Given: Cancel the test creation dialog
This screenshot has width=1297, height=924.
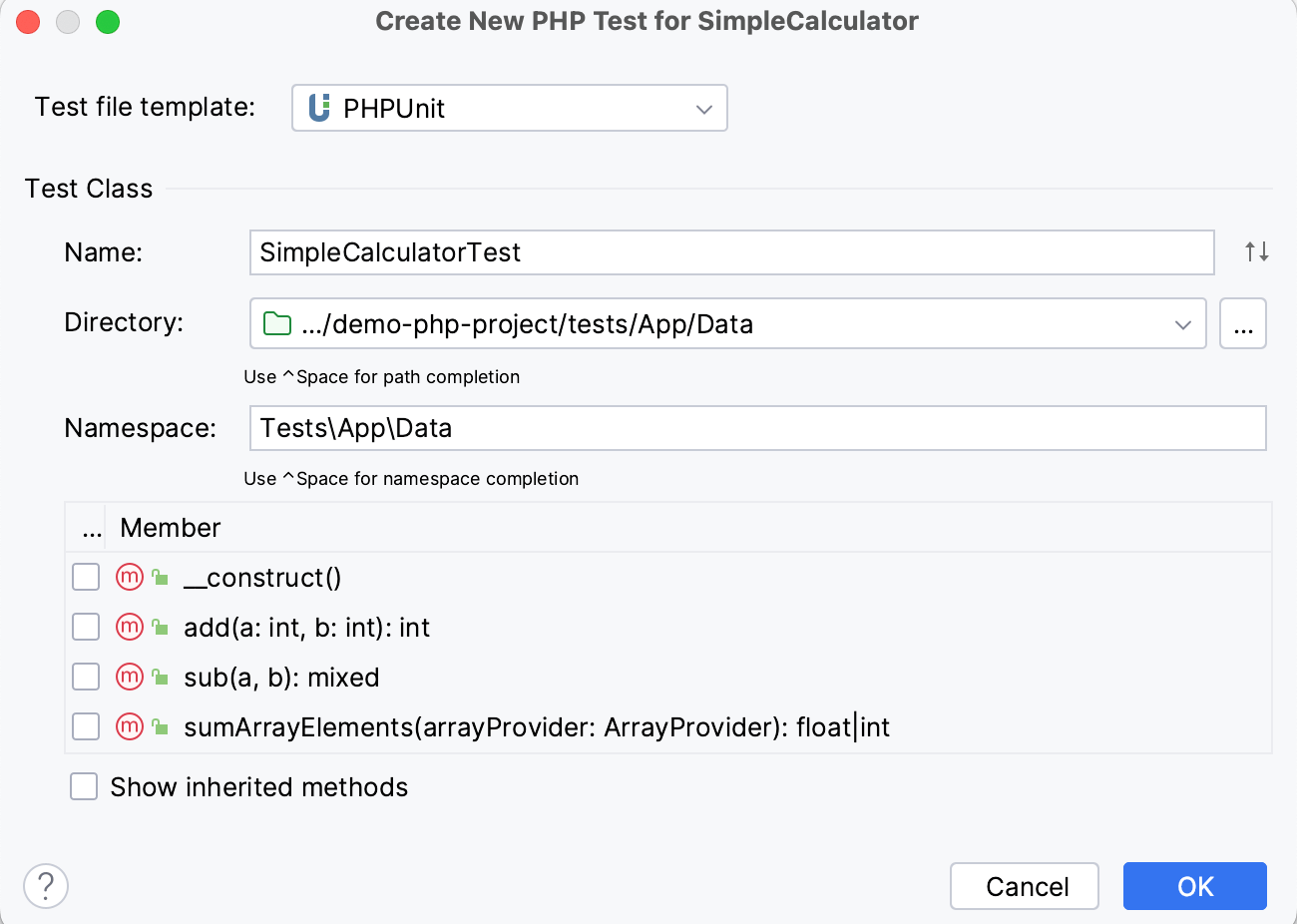Looking at the screenshot, I should pyautogui.click(x=1025, y=886).
